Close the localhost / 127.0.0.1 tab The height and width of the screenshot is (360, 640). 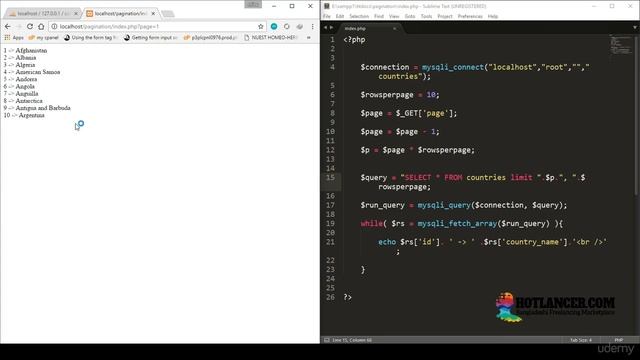(x=76, y=14)
